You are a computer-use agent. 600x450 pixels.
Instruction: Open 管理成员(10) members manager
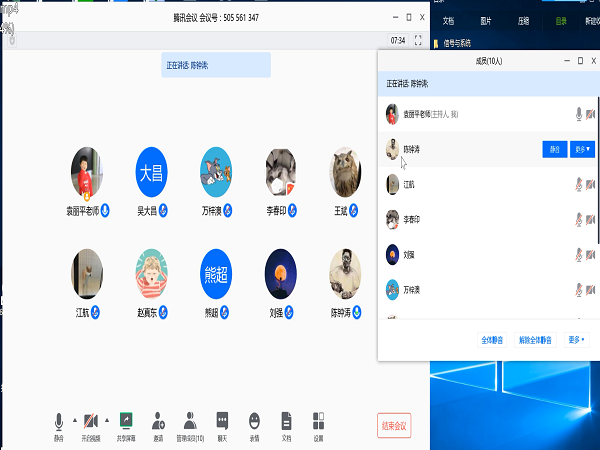[190, 421]
